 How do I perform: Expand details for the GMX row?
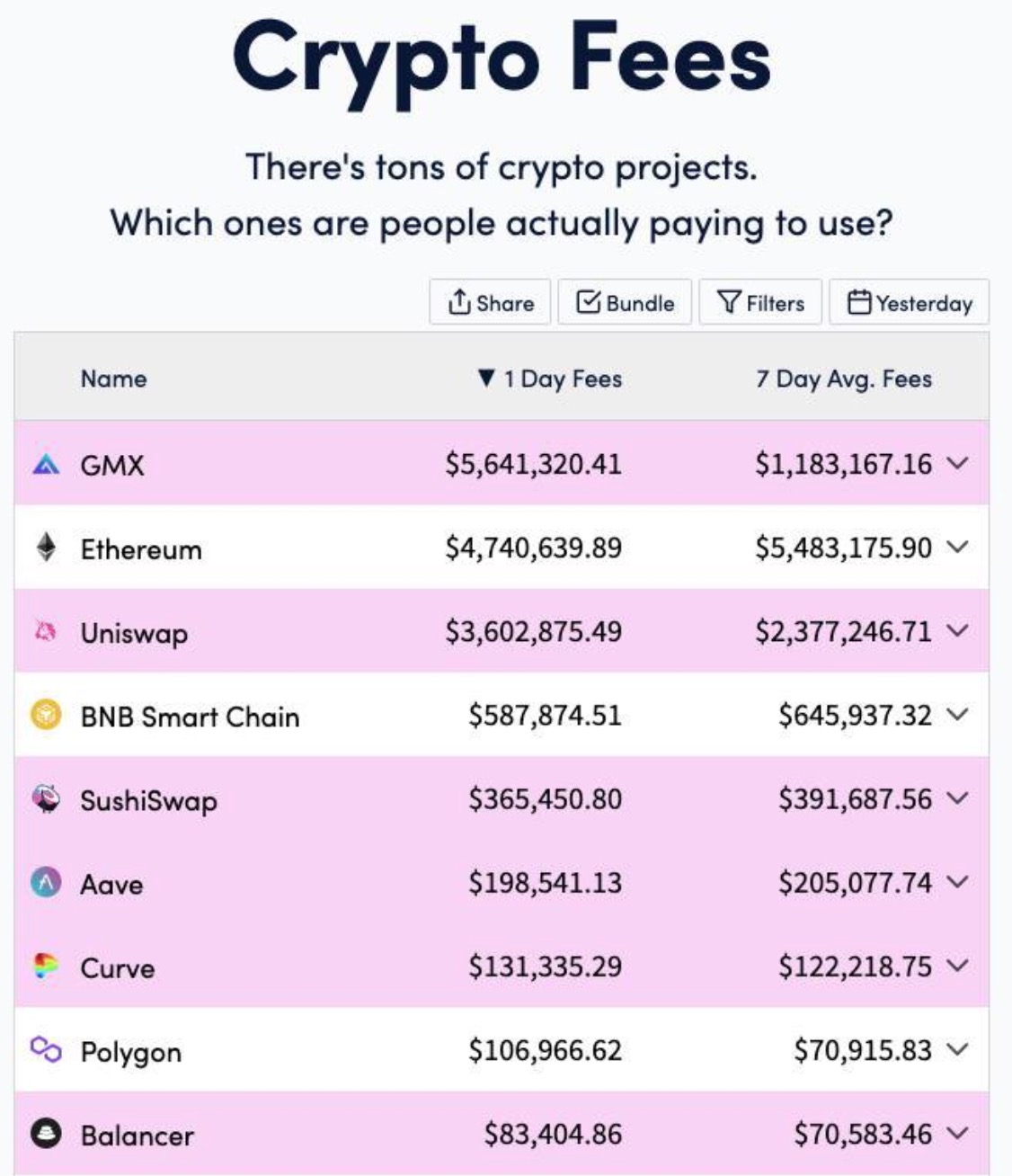[x=958, y=465]
